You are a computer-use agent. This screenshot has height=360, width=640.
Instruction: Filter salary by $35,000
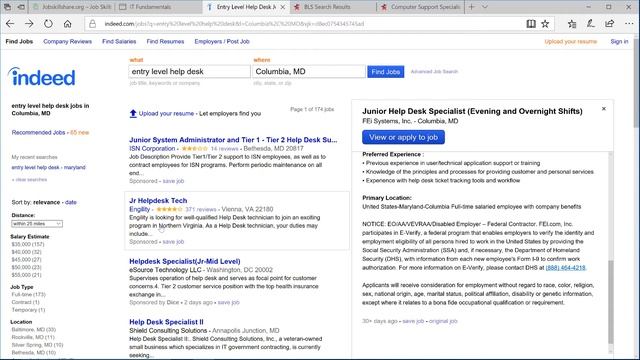click(x=28, y=244)
